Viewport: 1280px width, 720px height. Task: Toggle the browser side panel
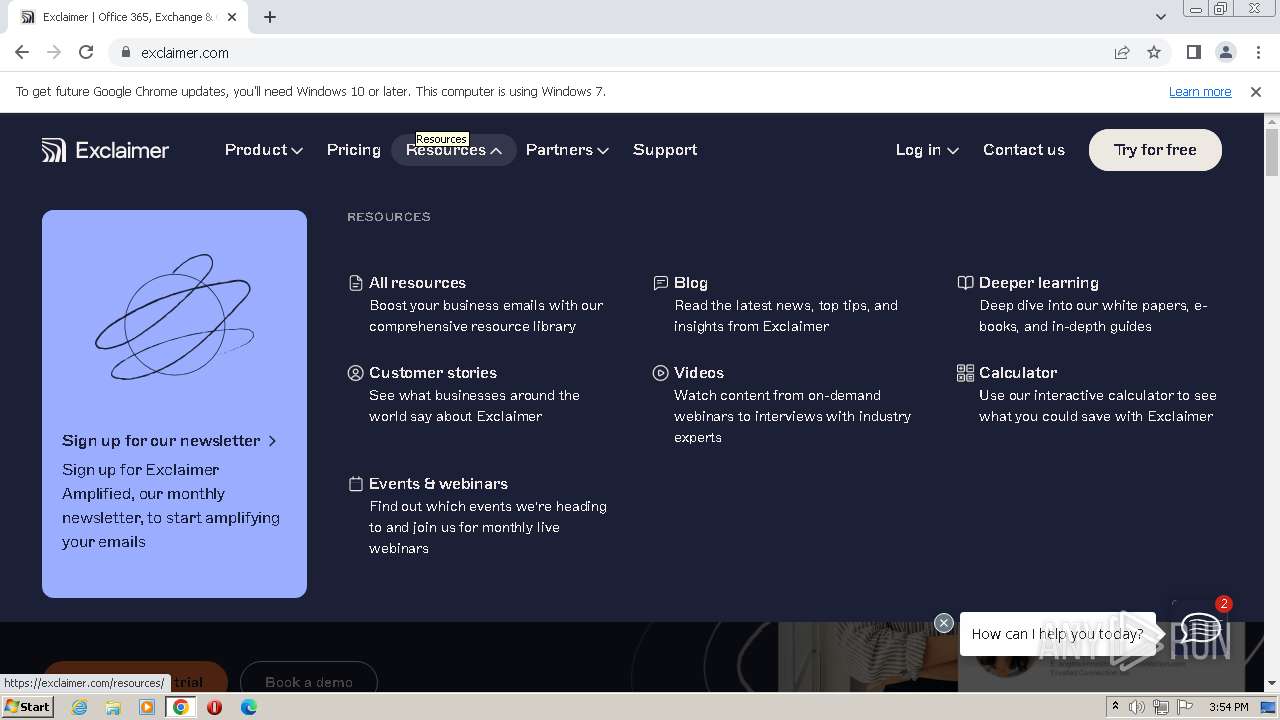coord(1193,52)
